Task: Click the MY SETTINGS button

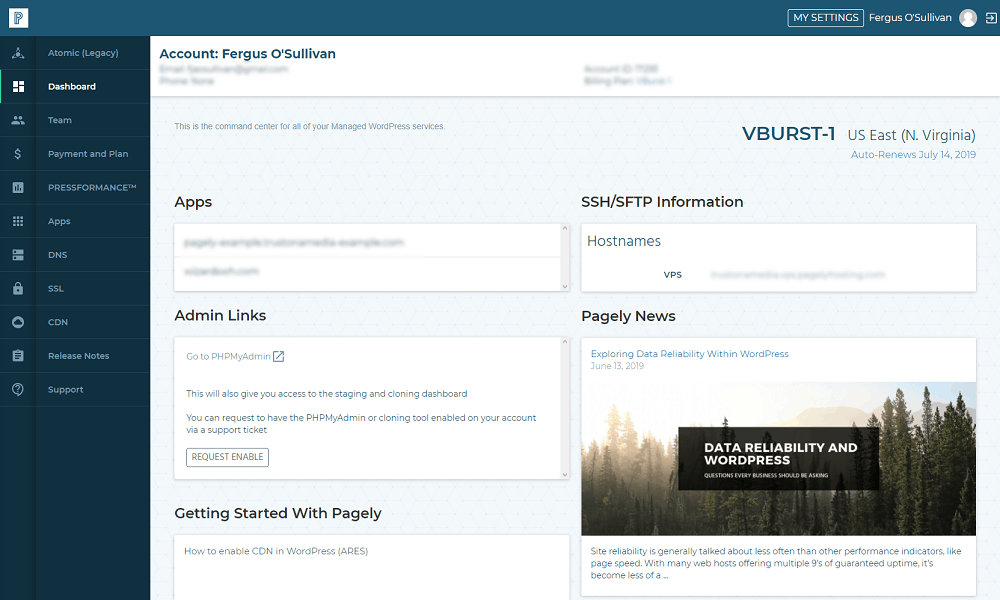Action: [826, 18]
